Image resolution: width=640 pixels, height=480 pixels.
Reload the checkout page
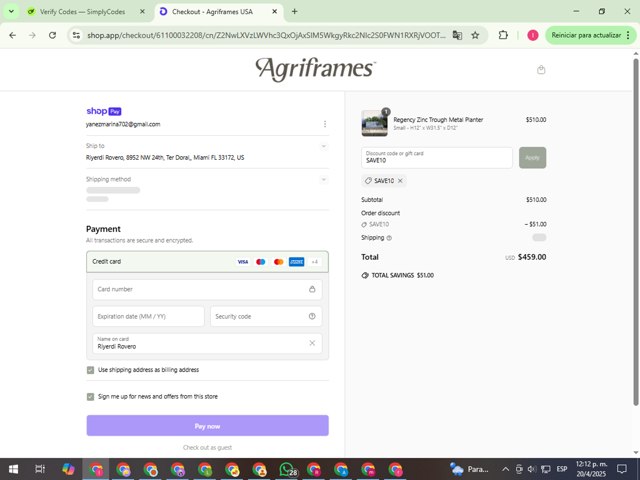52,36
